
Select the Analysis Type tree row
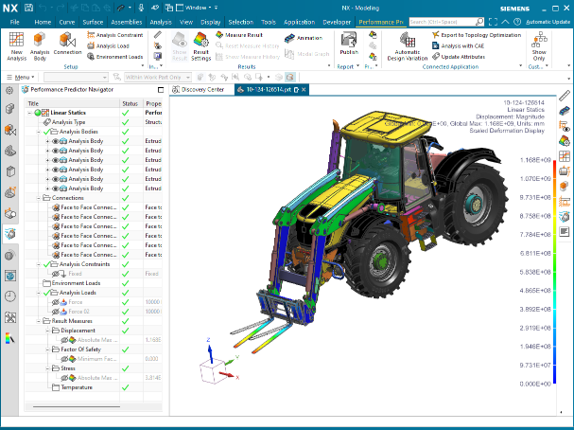(93, 122)
